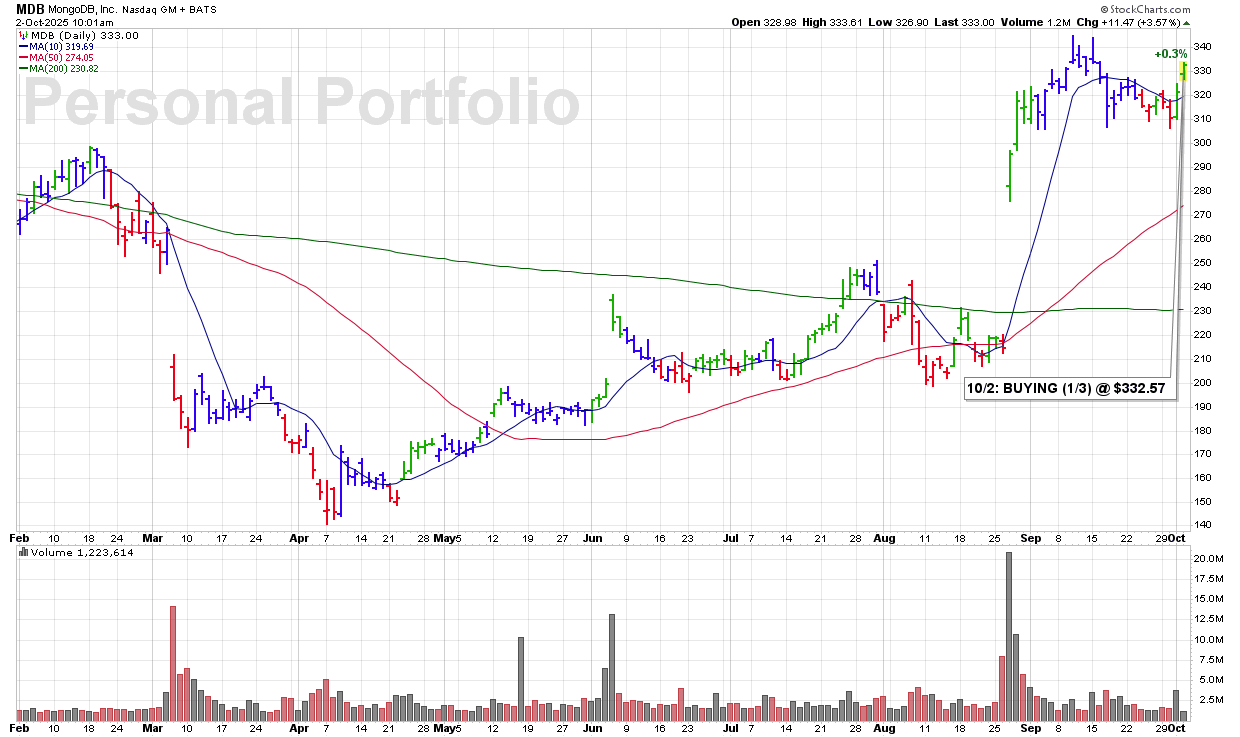Click the 20.0M volume axis label
1240x737 pixels.
1207,558
